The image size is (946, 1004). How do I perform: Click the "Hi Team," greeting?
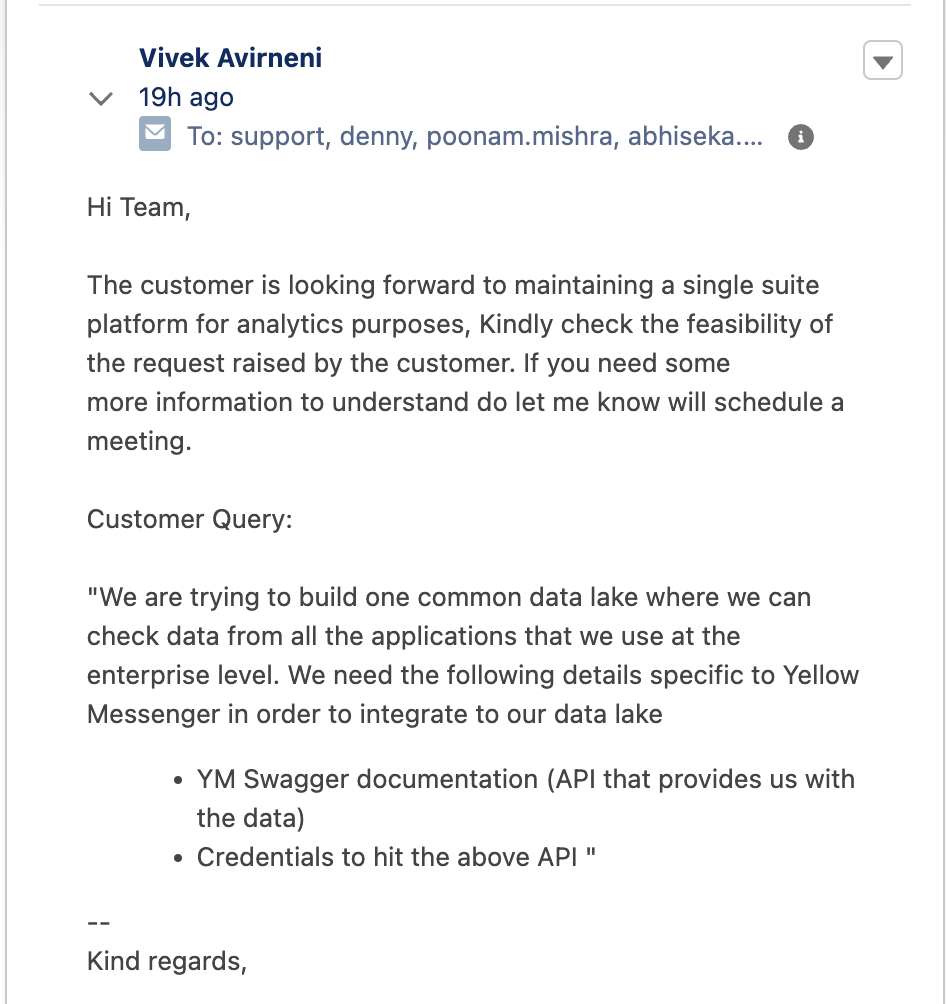point(138,208)
